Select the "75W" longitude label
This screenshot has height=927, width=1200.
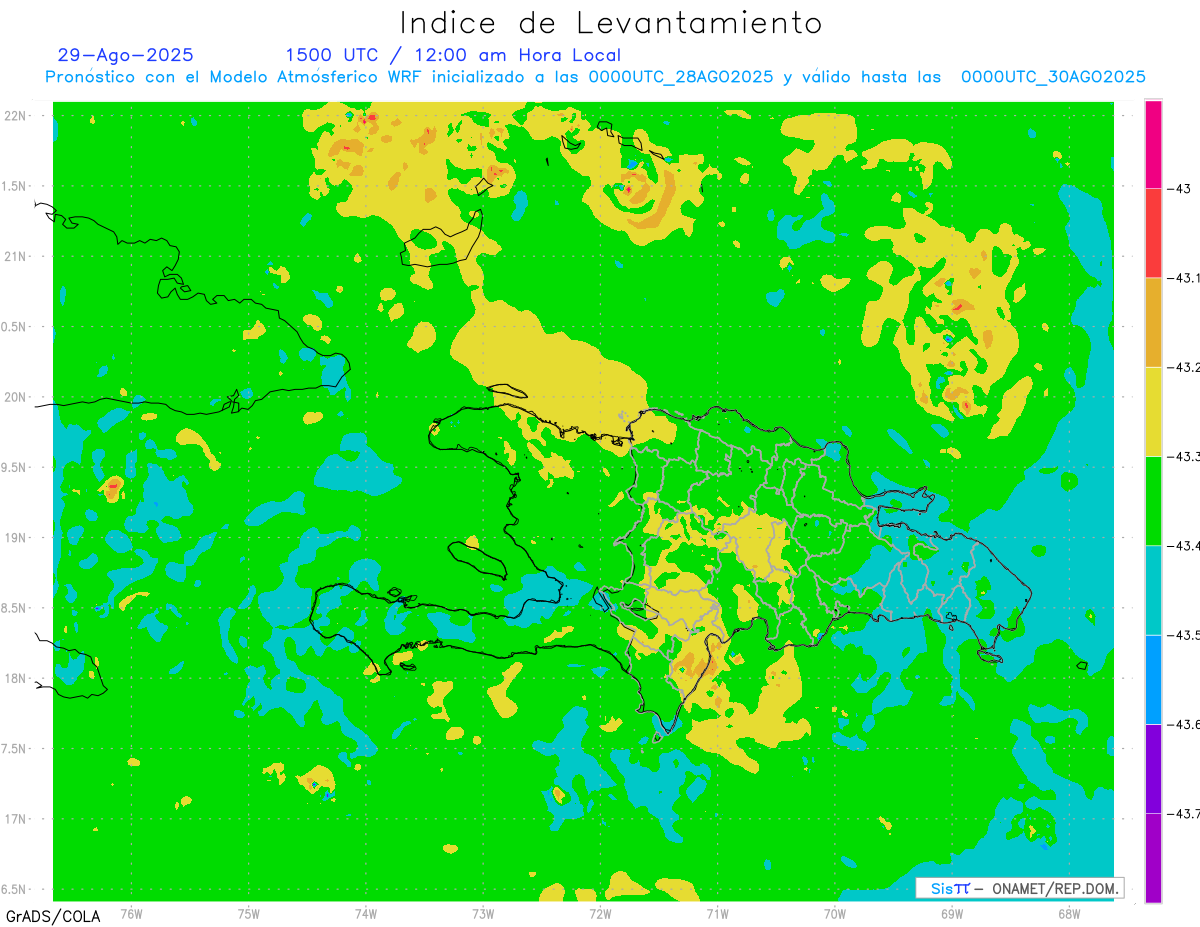[x=248, y=913]
